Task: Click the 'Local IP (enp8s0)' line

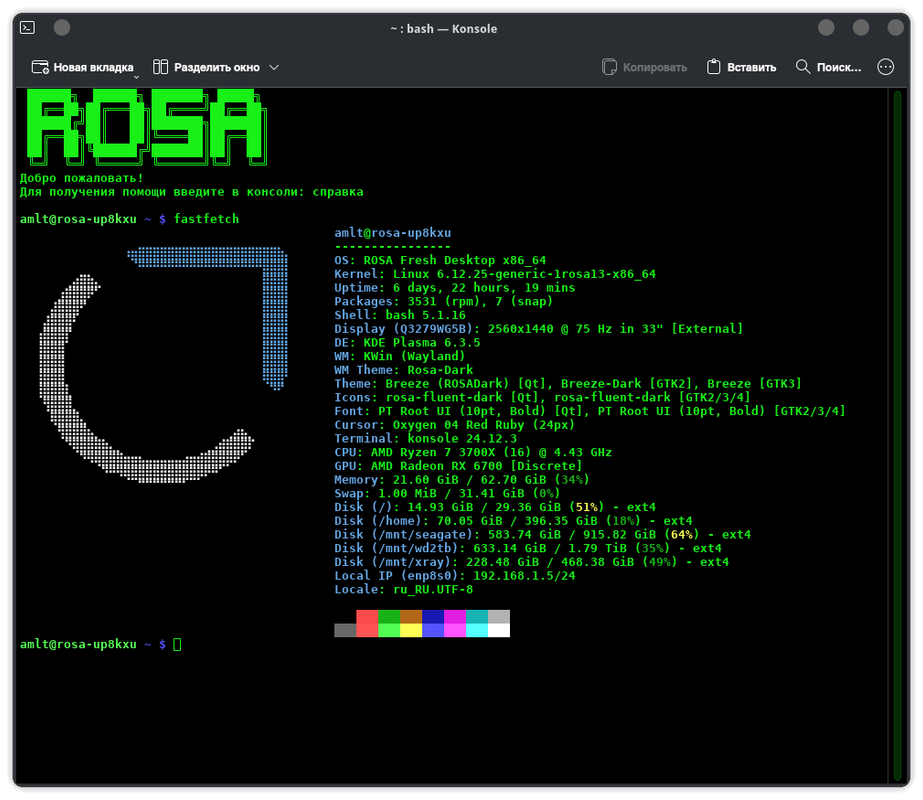Action: click(455, 576)
